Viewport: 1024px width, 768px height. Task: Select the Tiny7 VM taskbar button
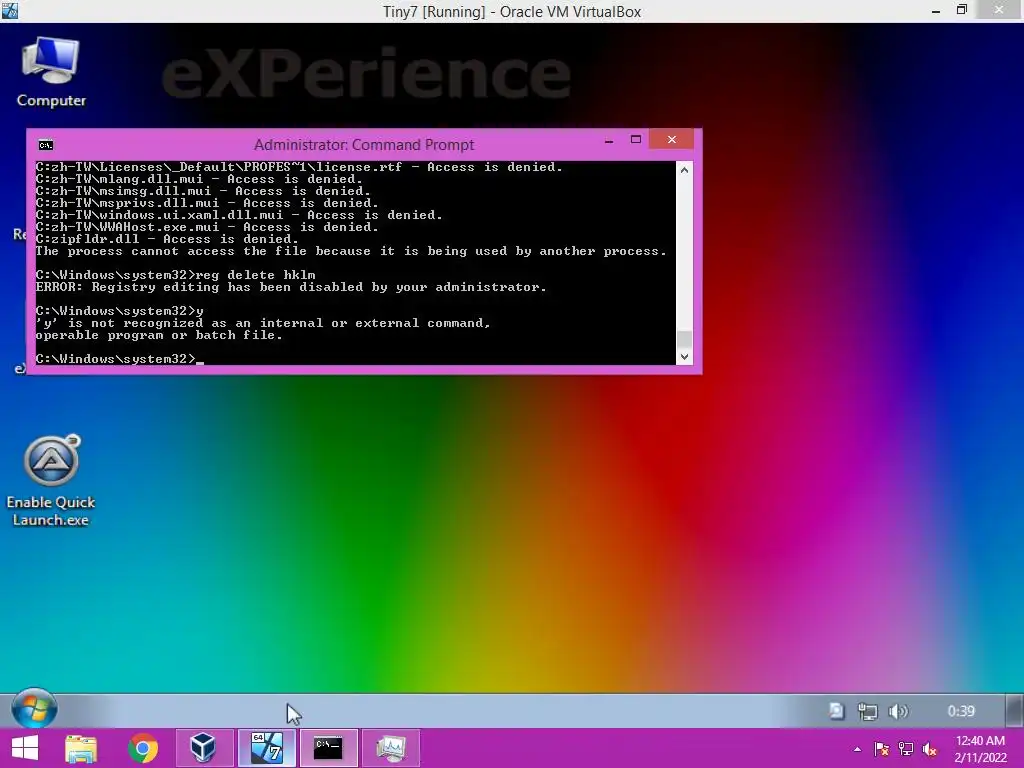coord(266,748)
